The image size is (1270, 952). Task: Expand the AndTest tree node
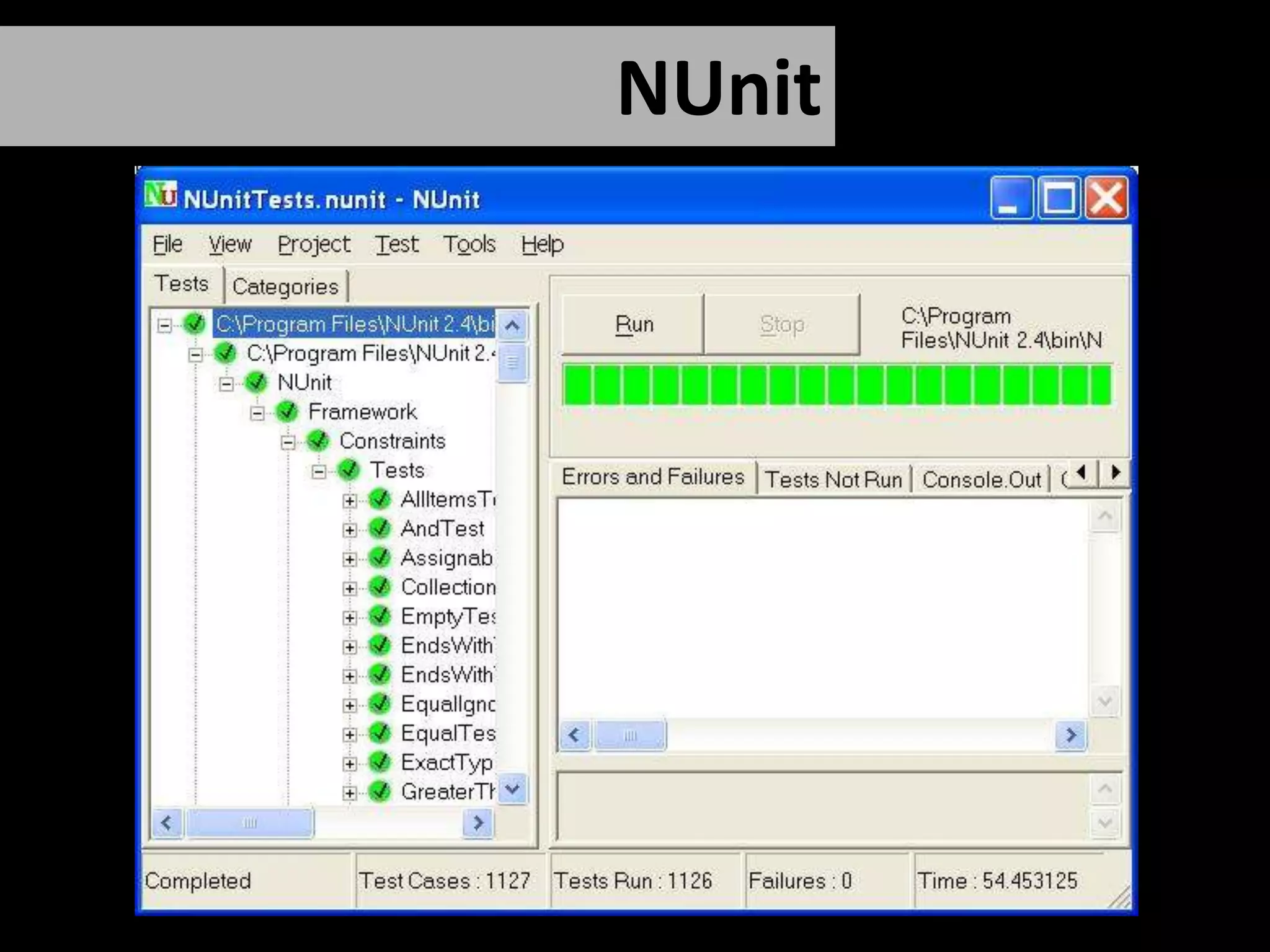tap(350, 531)
